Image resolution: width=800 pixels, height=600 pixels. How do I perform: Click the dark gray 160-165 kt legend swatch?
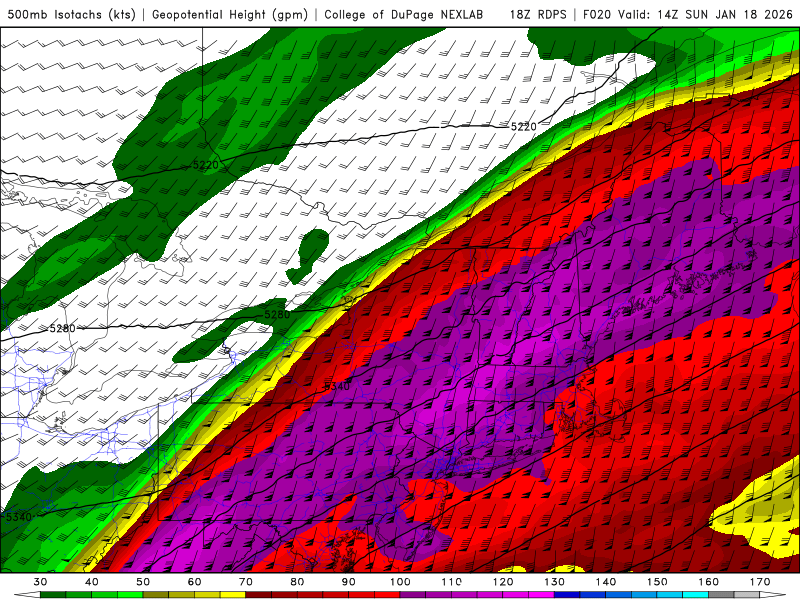[721, 594]
